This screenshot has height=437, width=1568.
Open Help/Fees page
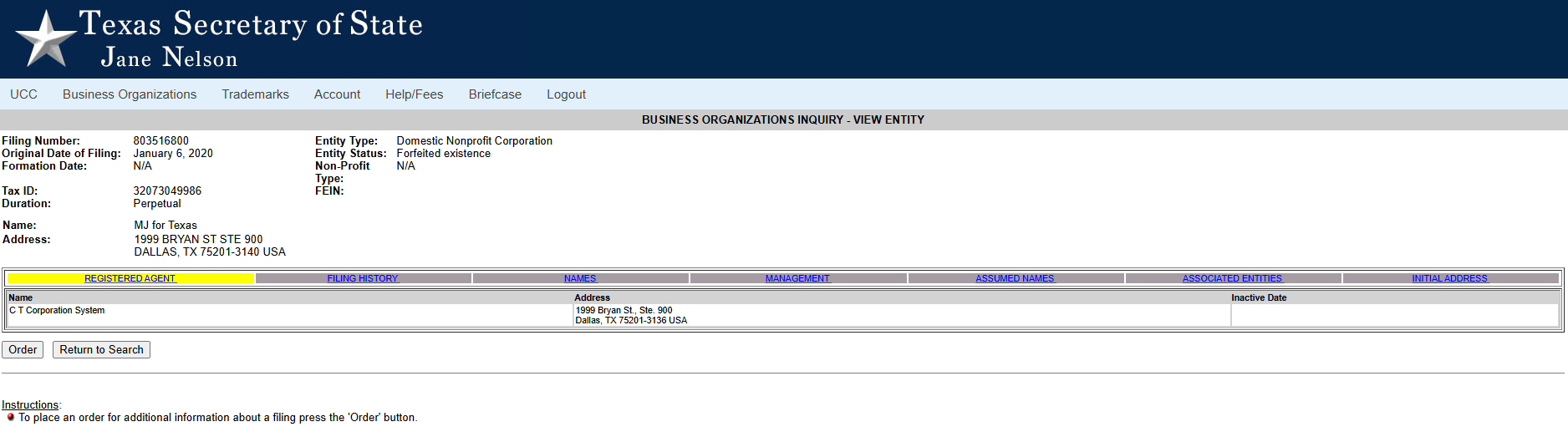414,94
